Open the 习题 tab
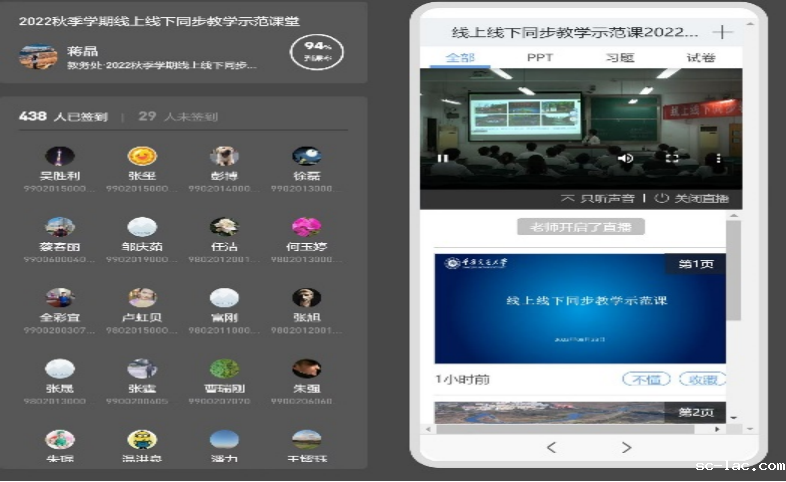Viewport: 786px width, 482px height. (620, 58)
